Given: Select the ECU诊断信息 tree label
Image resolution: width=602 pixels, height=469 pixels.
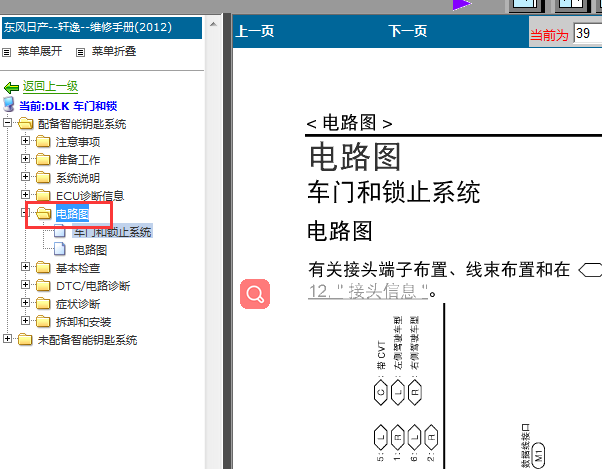Looking at the screenshot, I should pyautogui.click(x=90, y=196).
